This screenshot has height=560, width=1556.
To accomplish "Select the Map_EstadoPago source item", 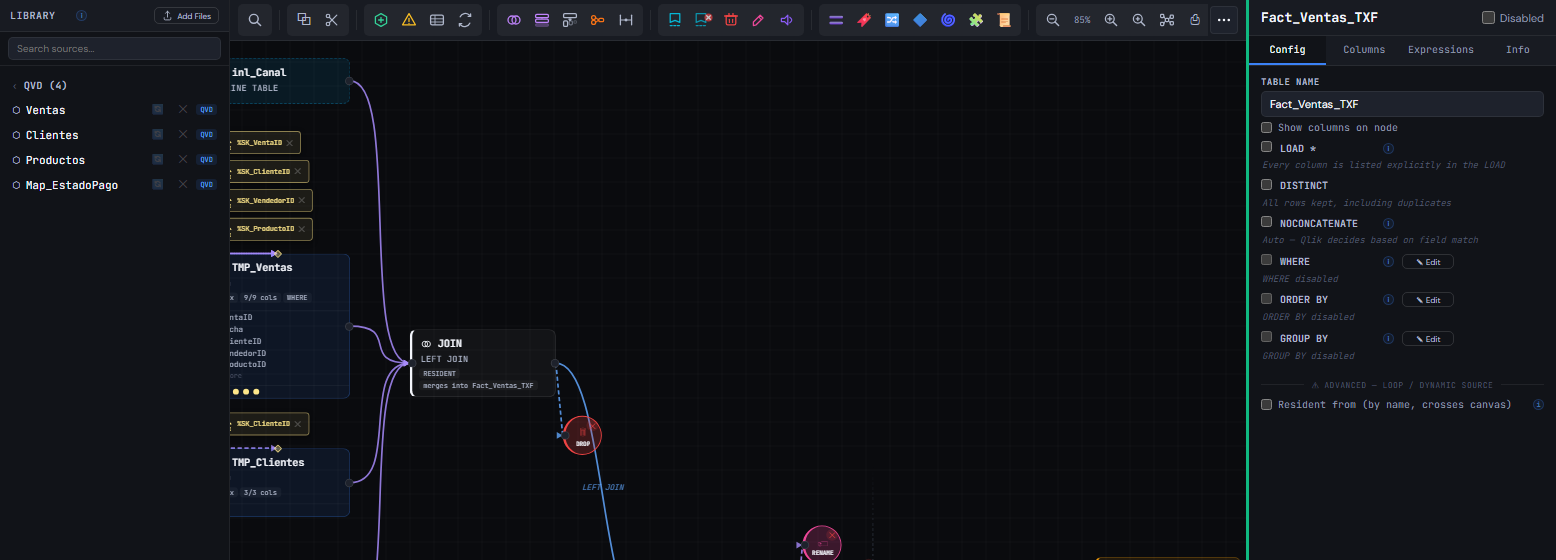I will 71,185.
